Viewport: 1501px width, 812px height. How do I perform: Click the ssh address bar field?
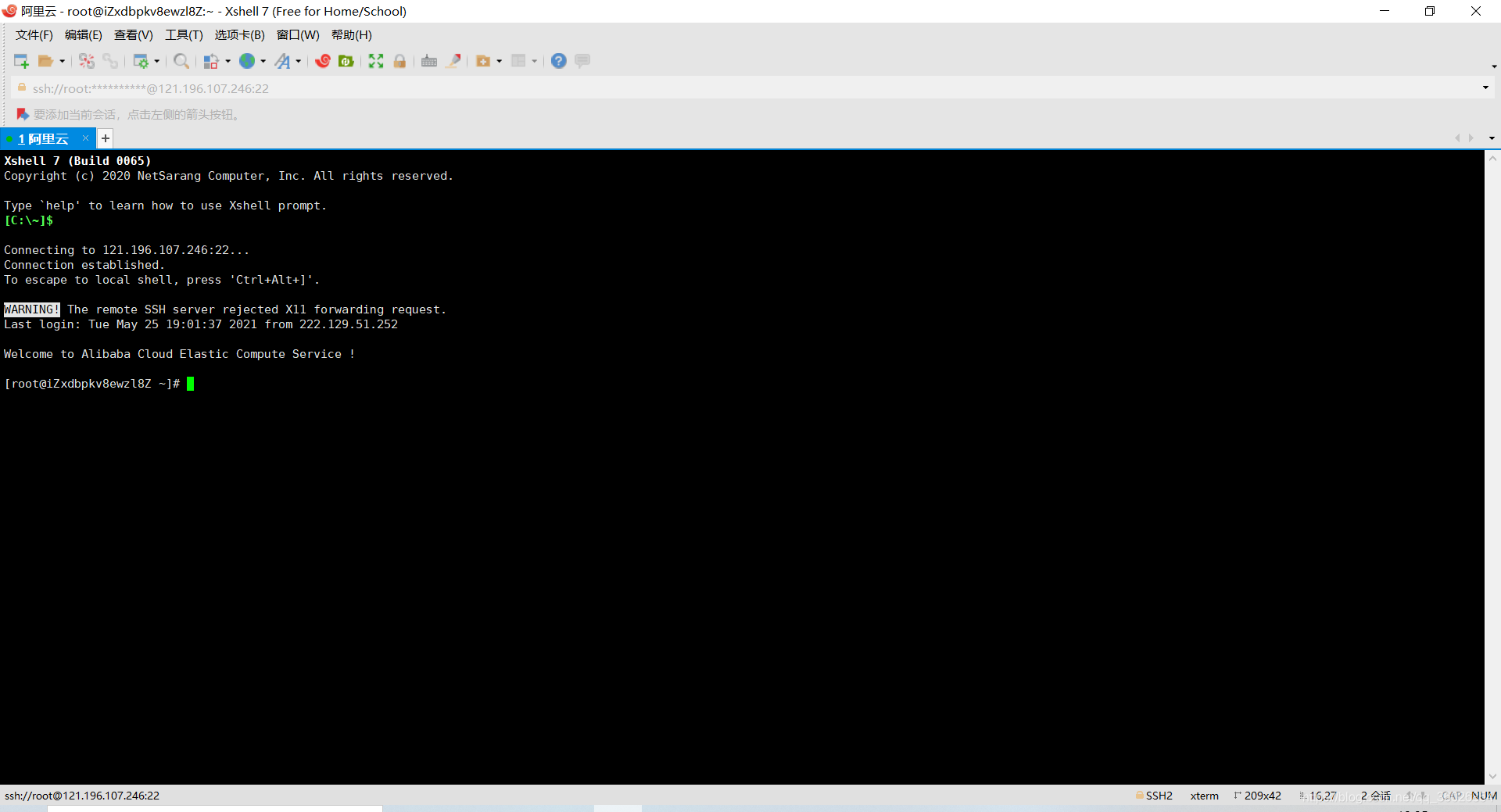750,88
